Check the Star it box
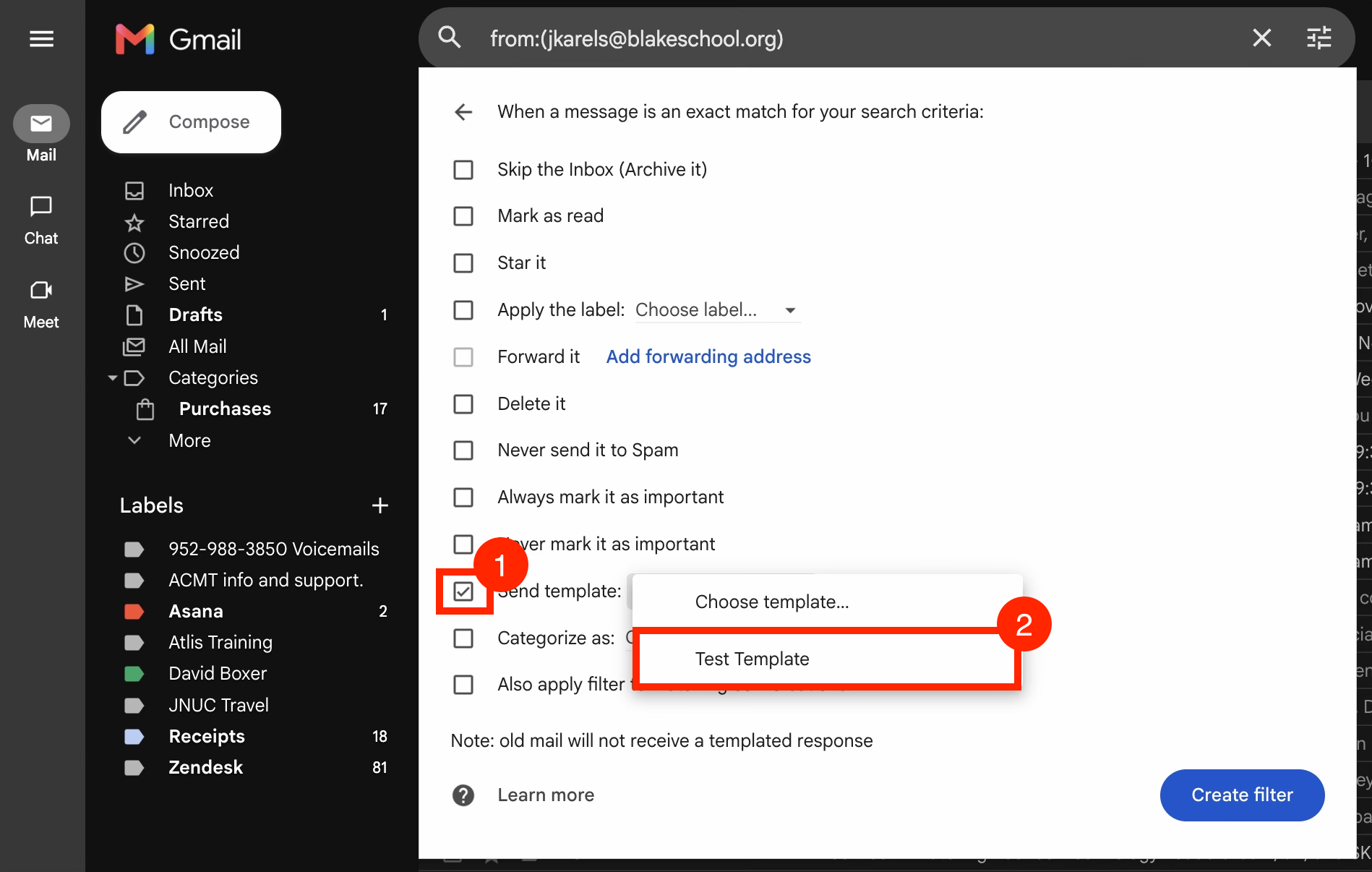Screen dimensions: 1372x872 (463, 263)
